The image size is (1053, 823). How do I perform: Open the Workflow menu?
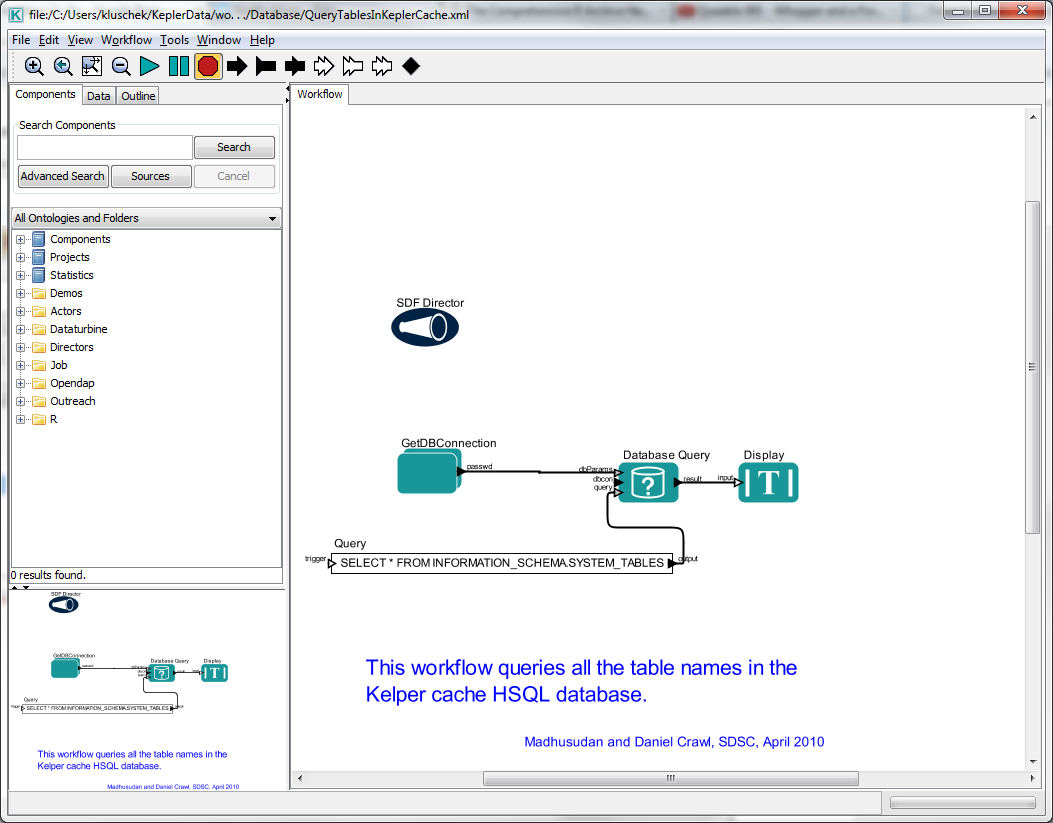click(126, 40)
